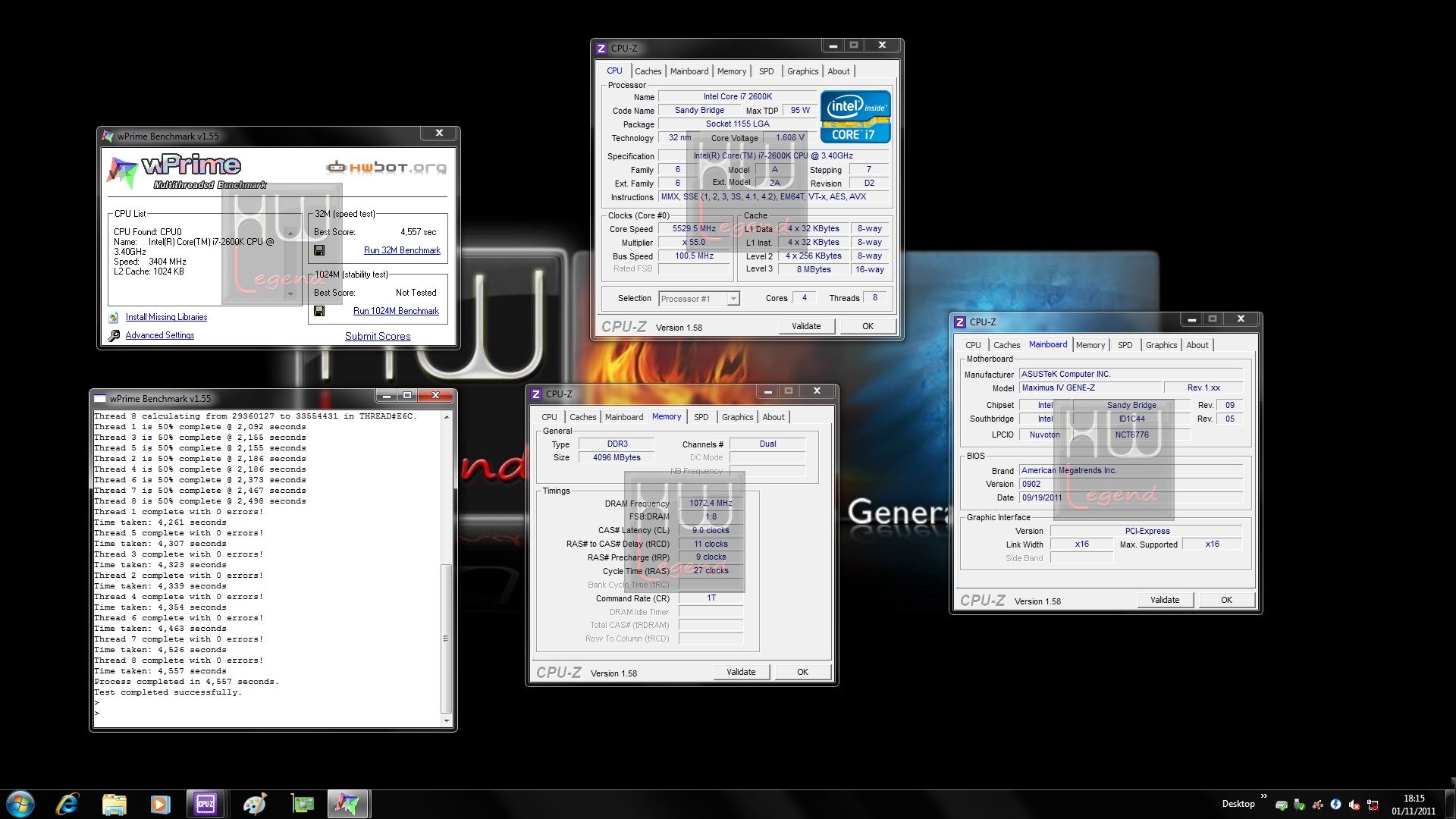This screenshot has width=1456, height=819.
Task: Select the BIOS version 0902 field
Action: (1131, 484)
